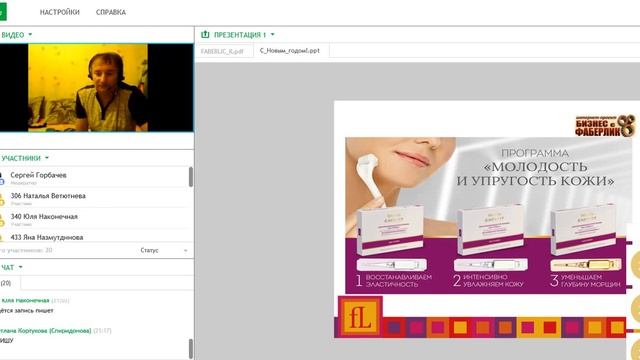Image resolution: width=640 pixels, height=360 pixels.
Task: Select participant 306 Наталья Ветютнева
Action: [94, 198]
